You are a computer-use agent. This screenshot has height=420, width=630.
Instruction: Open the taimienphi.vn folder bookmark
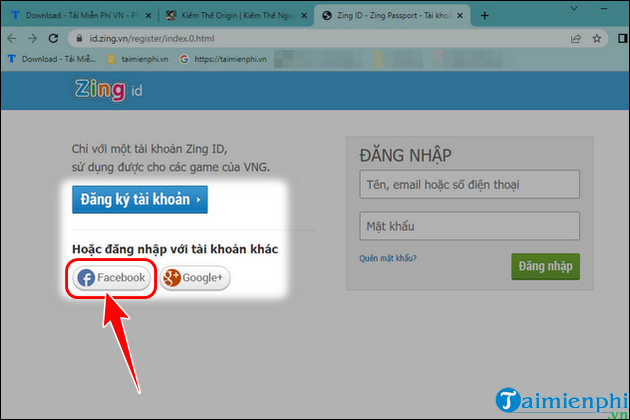pyautogui.click(x=138, y=59)
